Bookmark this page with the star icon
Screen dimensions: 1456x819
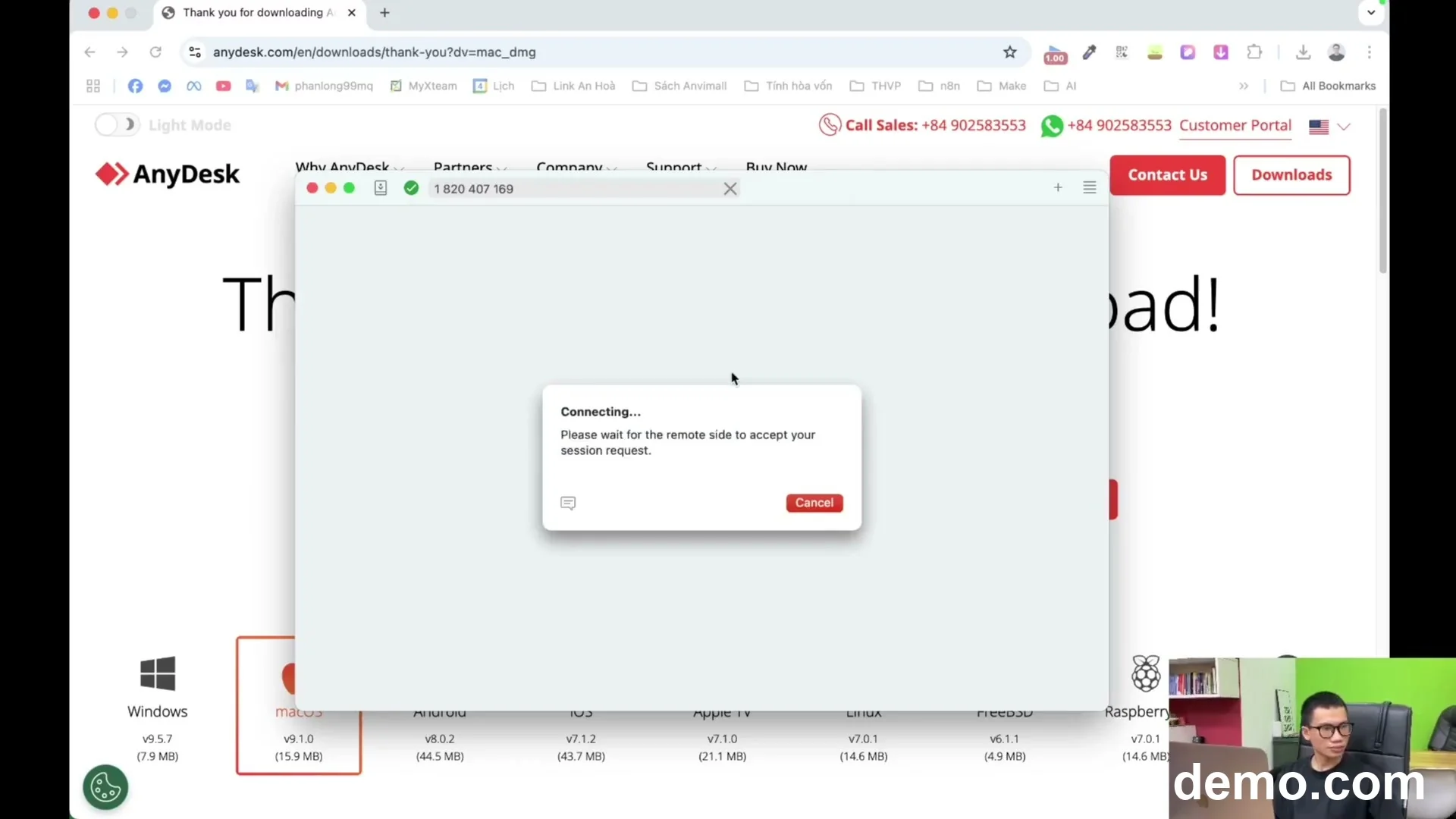[1010, 52]
